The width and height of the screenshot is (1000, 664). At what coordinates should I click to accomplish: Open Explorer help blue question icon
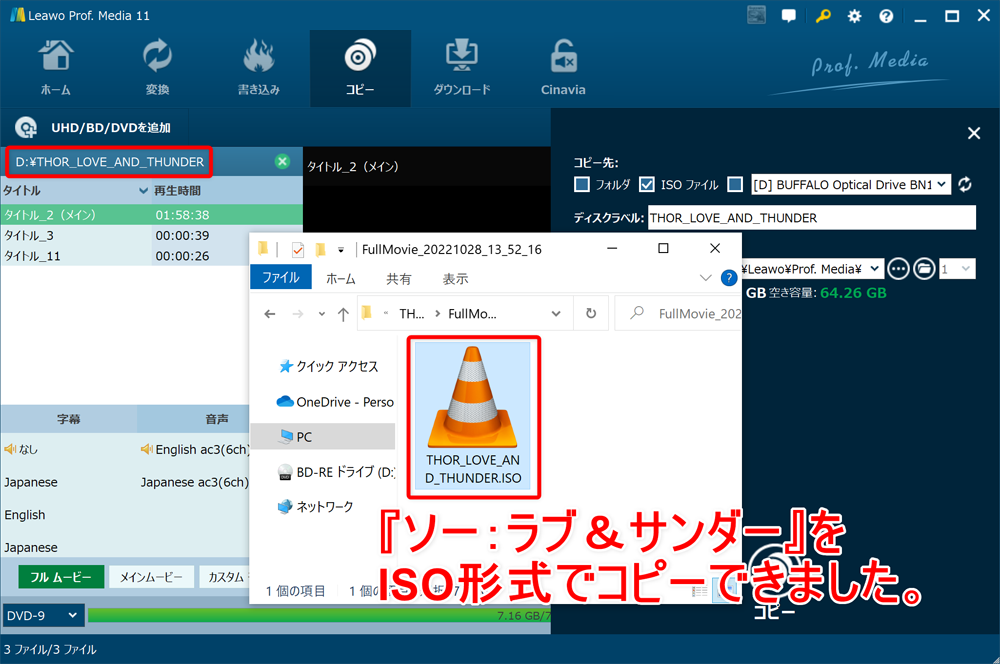(729, 278)
